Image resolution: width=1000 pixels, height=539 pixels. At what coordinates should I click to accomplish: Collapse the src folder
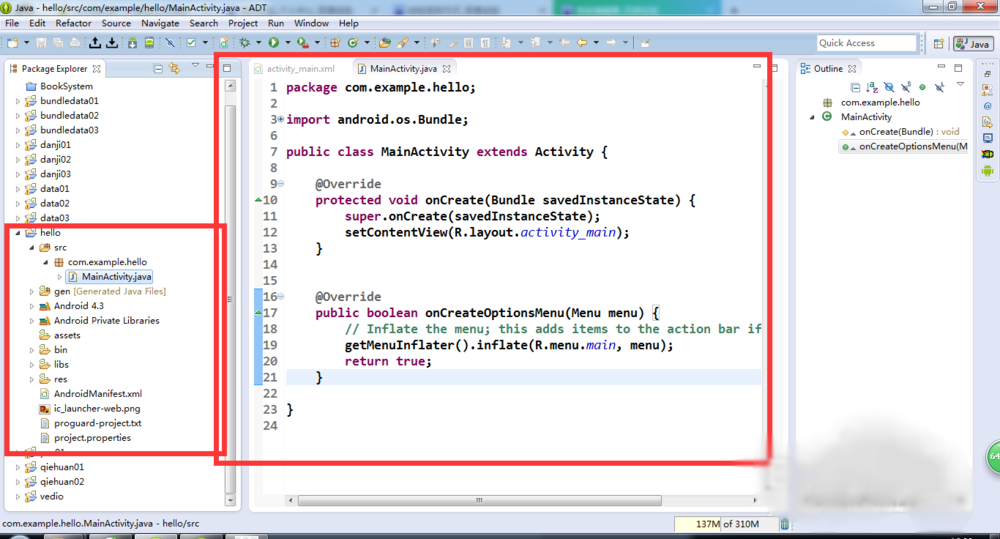point(32,247)
